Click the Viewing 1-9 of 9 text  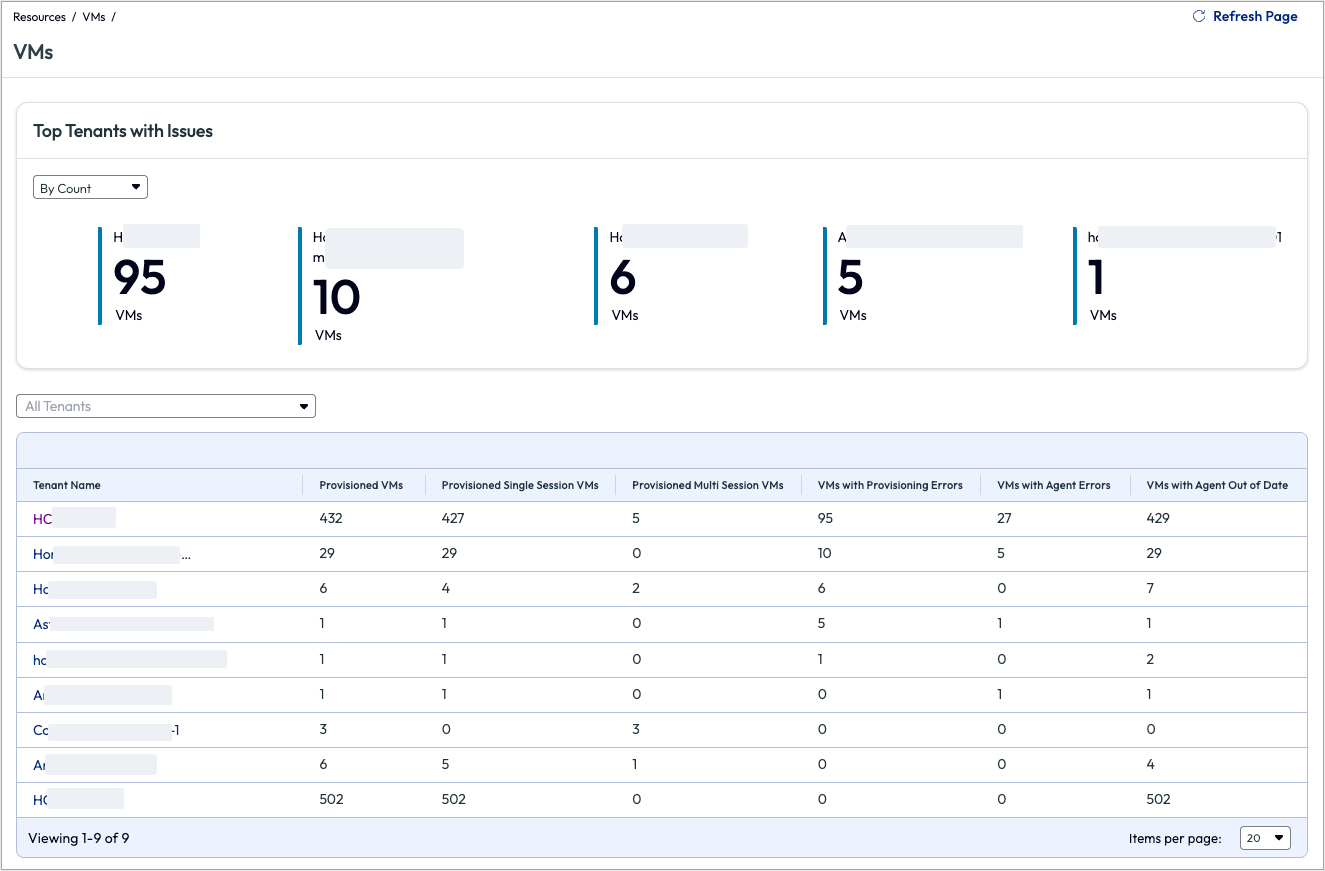point(79,838)
